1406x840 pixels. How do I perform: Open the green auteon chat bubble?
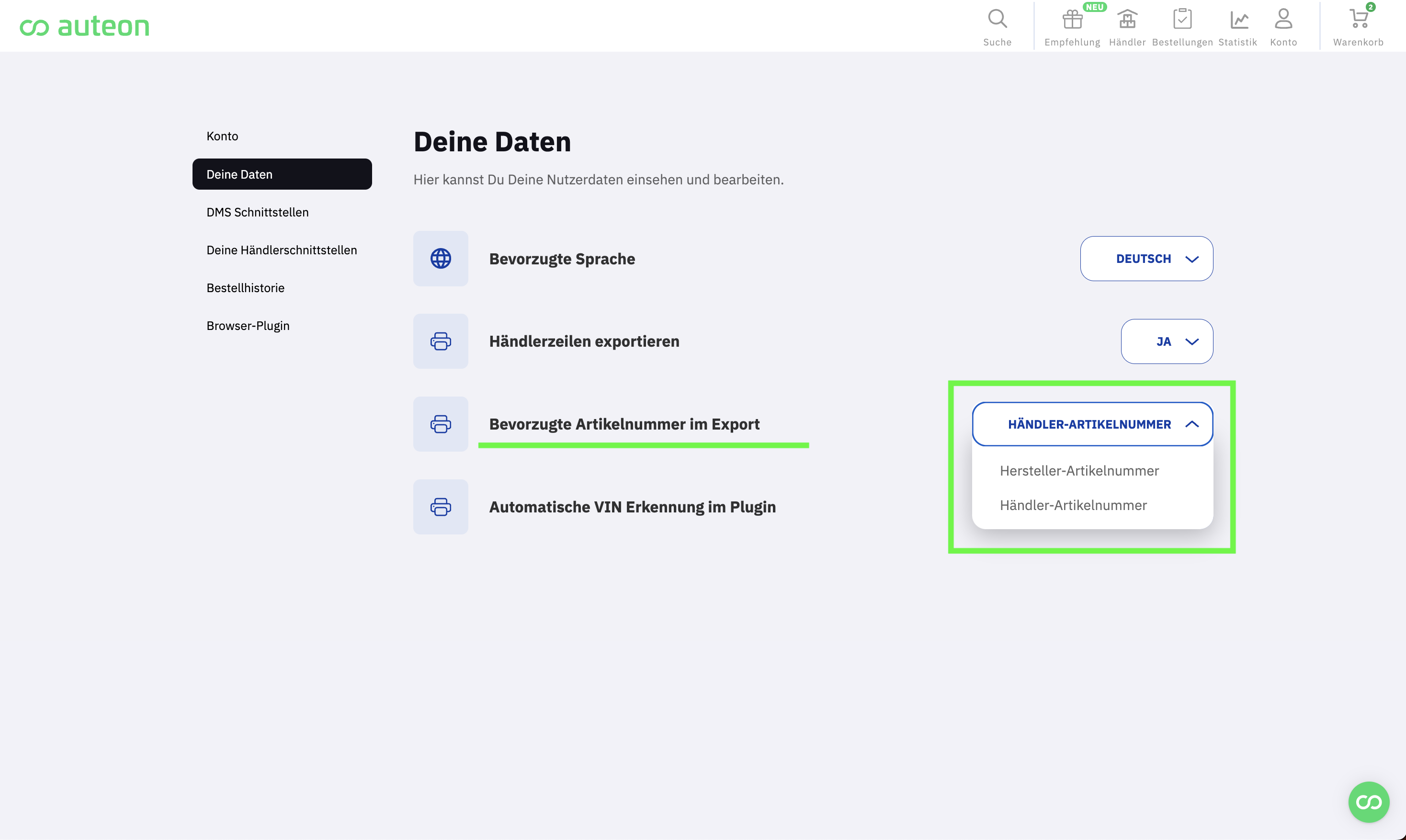pyautogui.click(x=1369, y=802)
